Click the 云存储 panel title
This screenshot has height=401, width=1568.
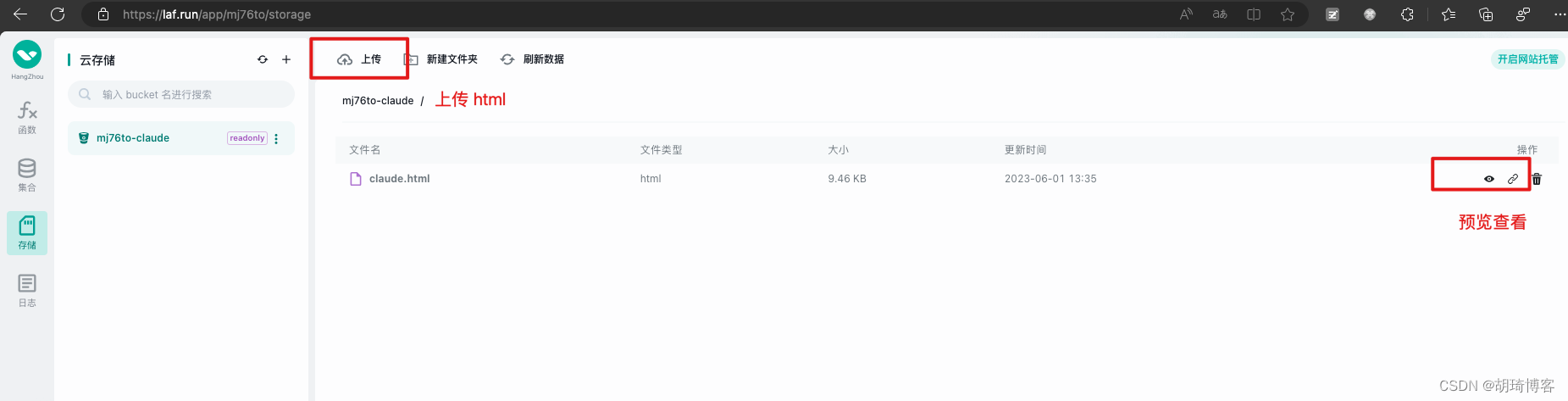point(97,60)
